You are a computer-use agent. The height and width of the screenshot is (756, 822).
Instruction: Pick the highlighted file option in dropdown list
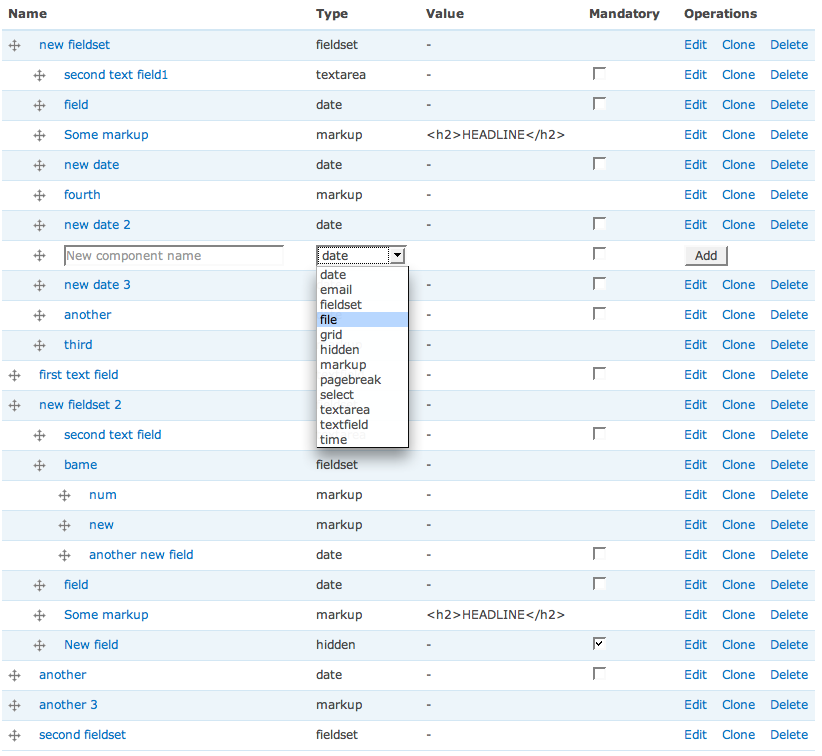pyautogui.click(x=362, y=320)
